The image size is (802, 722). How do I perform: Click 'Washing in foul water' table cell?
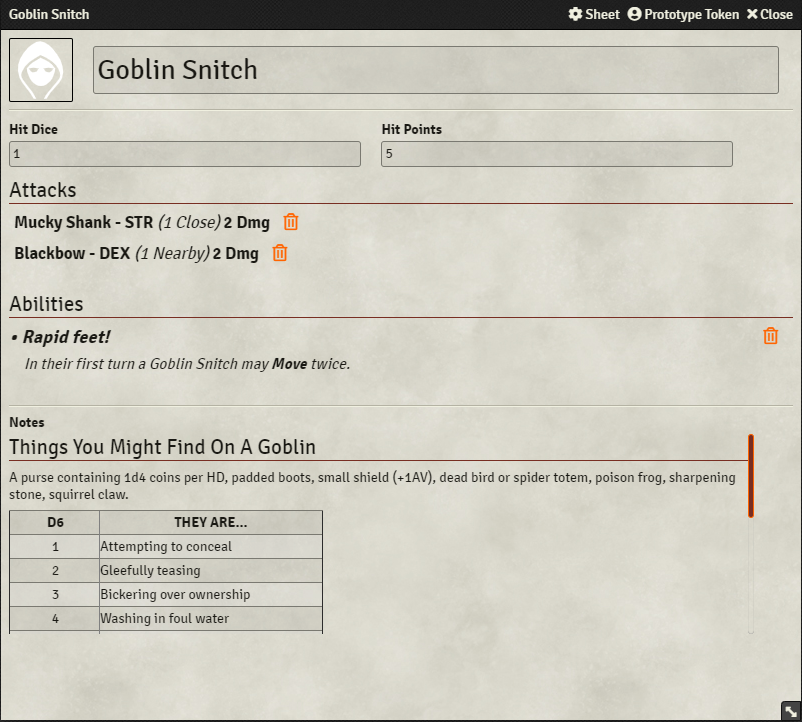211,619
